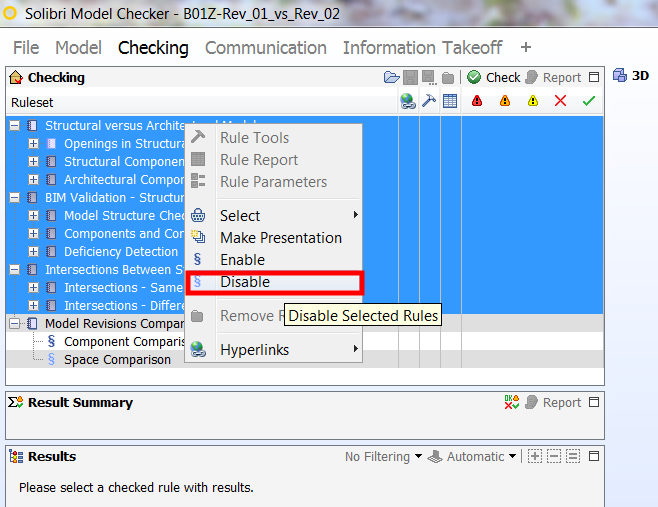Choose Disable in context menu
658x507 pixels.
(274, 282)
